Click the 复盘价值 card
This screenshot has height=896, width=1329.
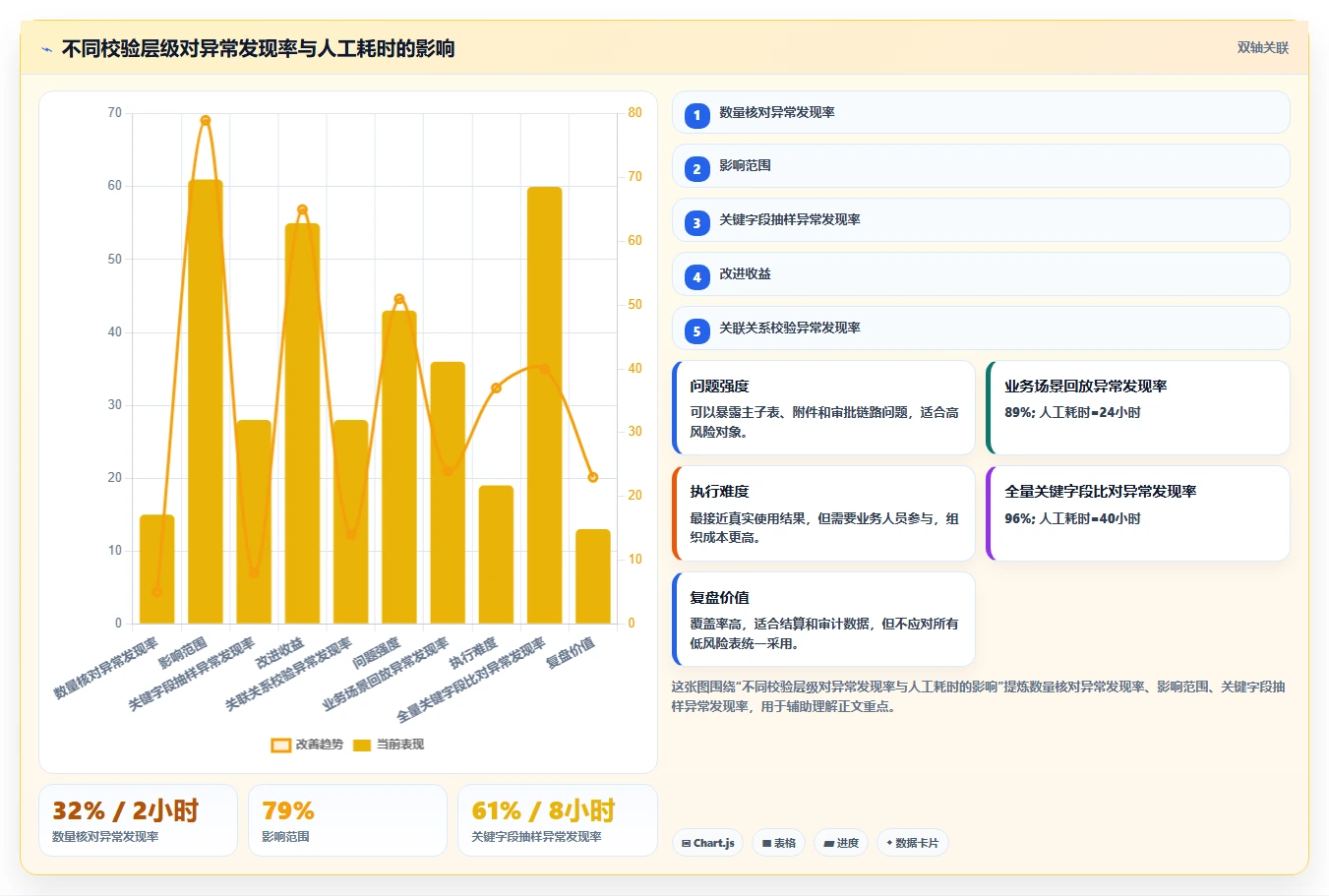[823, 620]
